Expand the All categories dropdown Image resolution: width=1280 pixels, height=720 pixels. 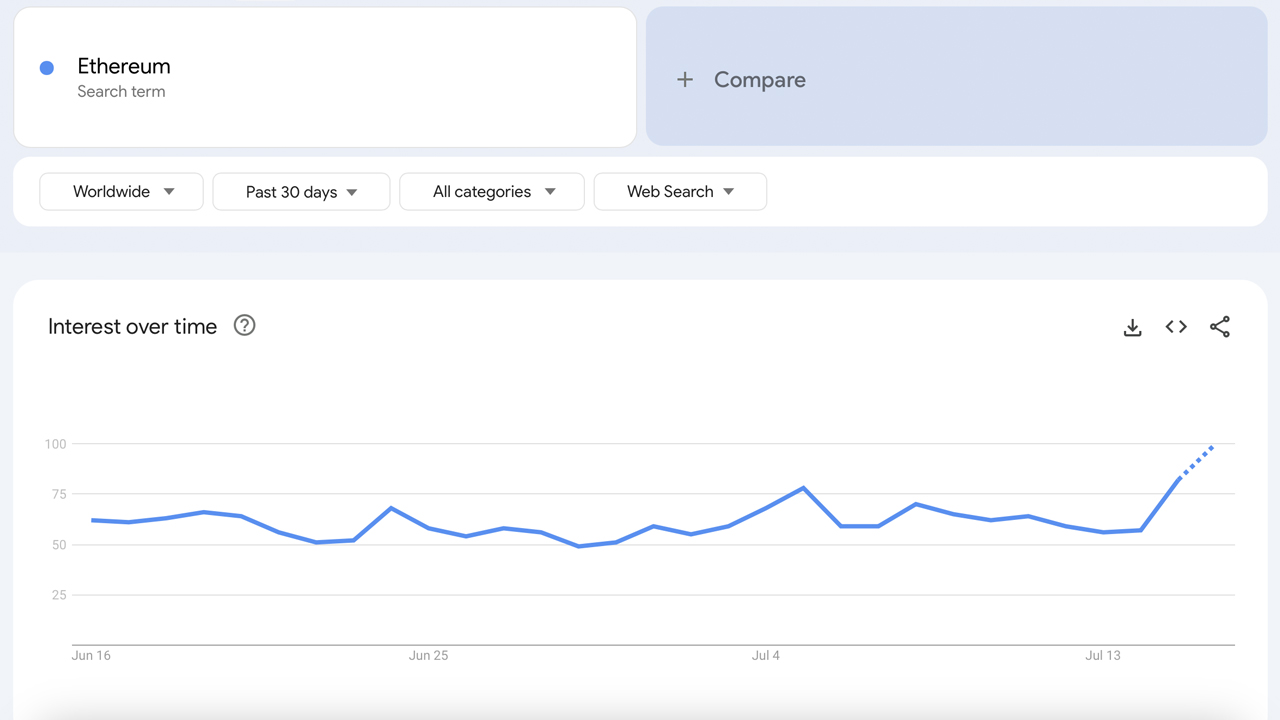click(491, 191)
